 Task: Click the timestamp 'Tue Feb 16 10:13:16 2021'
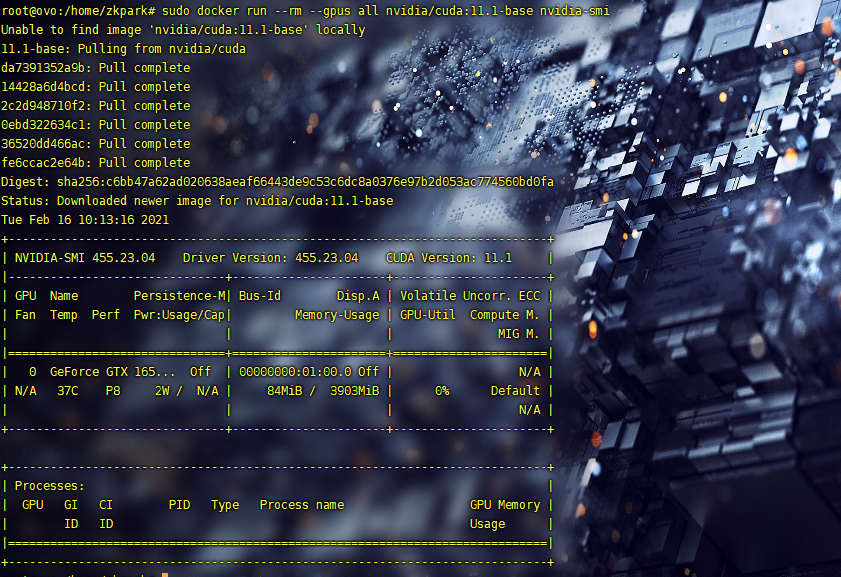point(85,220)
